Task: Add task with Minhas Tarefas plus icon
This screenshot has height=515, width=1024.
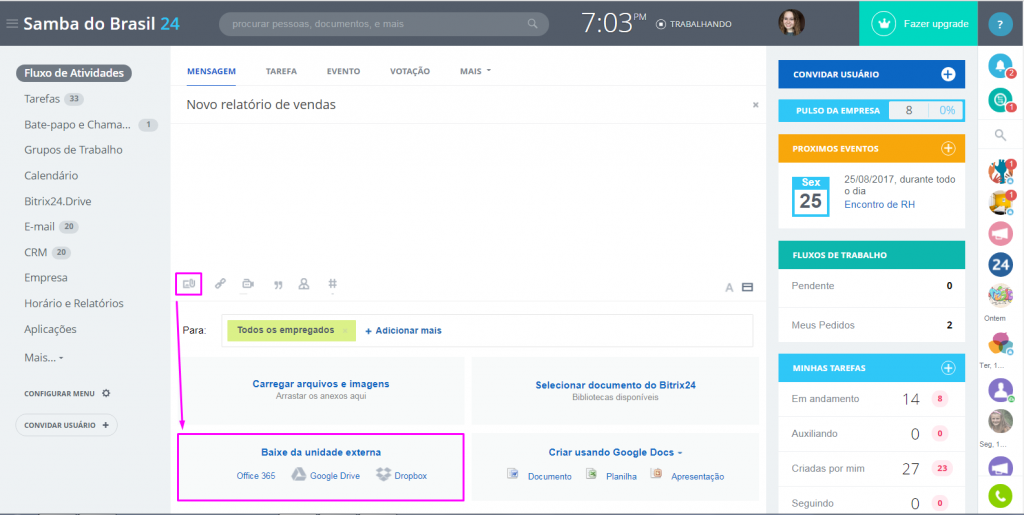Action: [x=948, y=367]
